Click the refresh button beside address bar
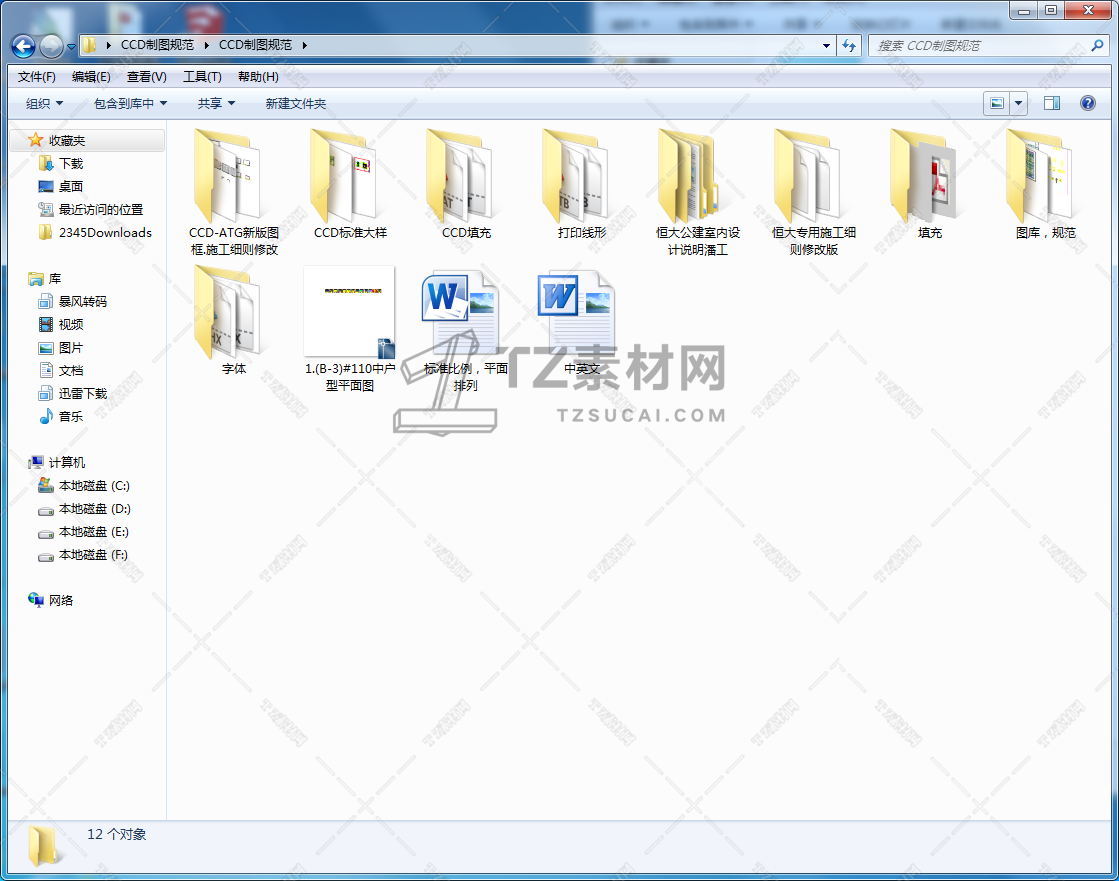Viewport: 1119px width, 881px height. pos(849,46)
